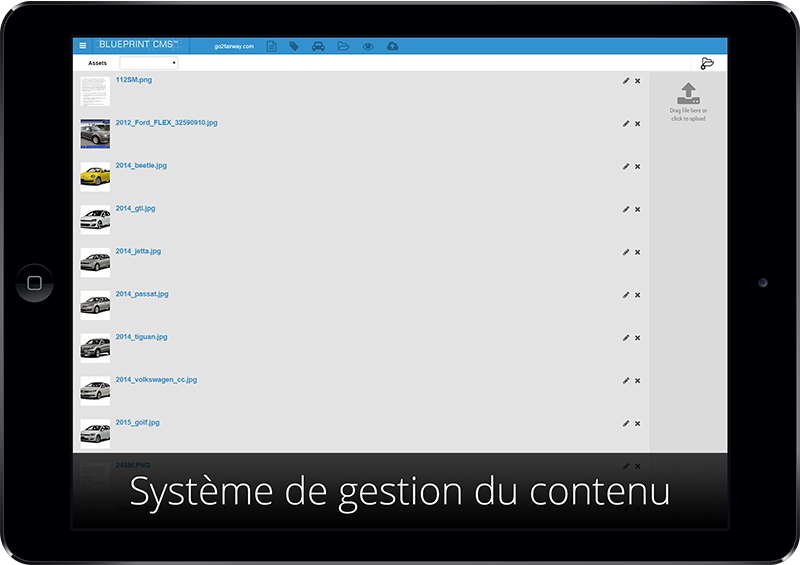Edit the 2014_beetle.jpg asset
This screenshot has height=565, width=800.
[626, 166]
